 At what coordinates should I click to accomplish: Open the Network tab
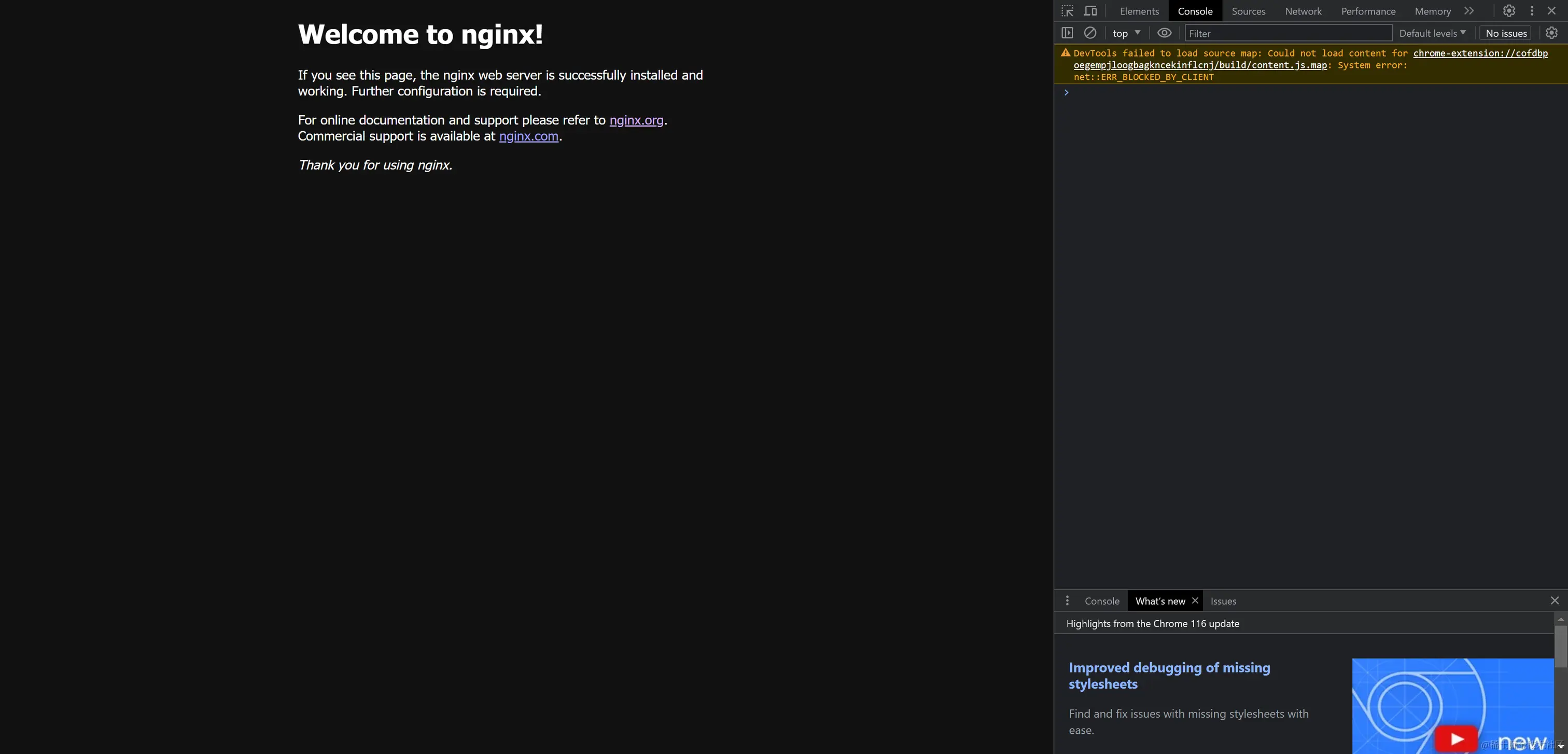[x=1303, y=11]
